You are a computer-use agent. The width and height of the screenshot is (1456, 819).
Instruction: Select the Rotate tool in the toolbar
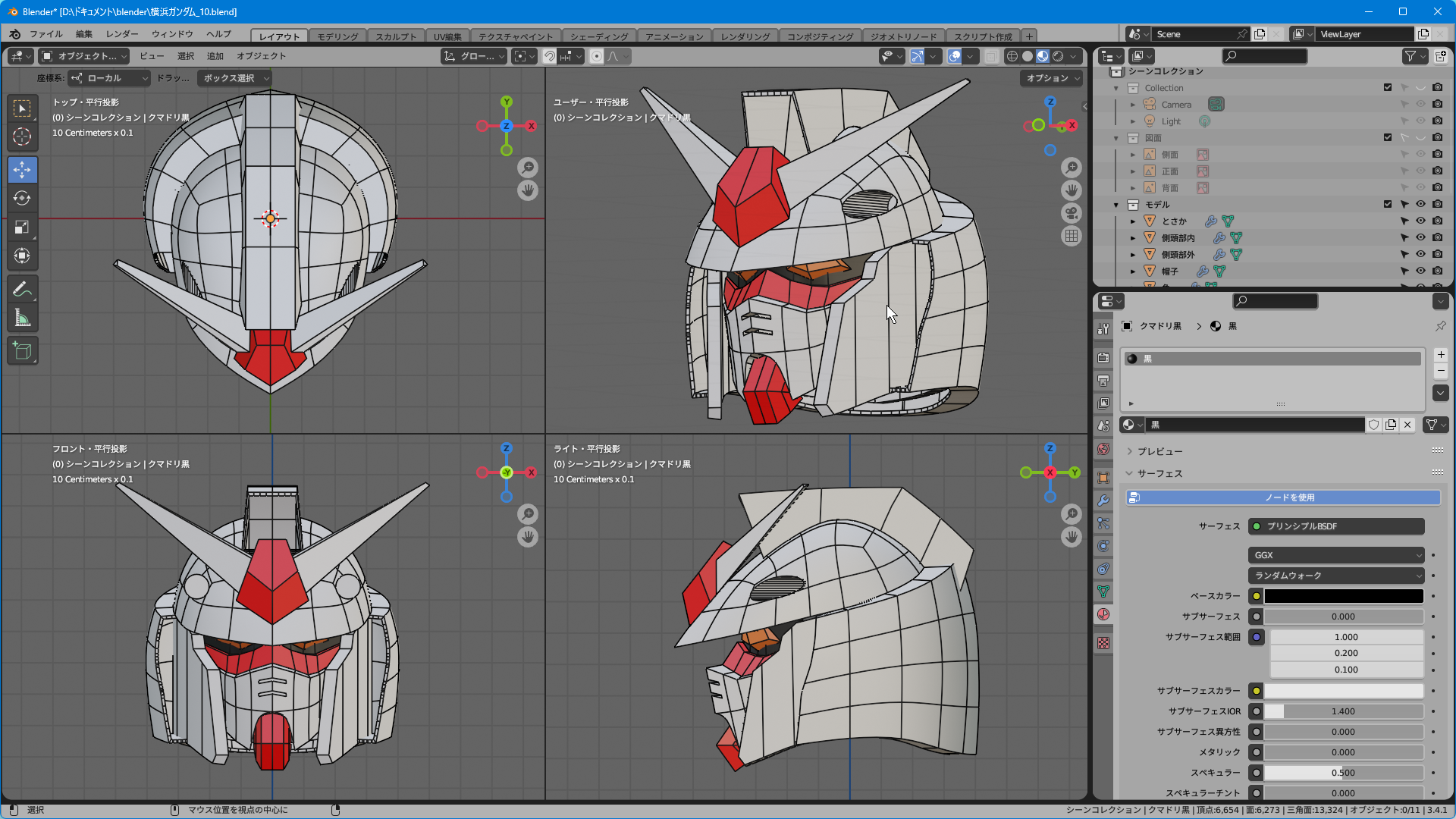tap(22, 199)
